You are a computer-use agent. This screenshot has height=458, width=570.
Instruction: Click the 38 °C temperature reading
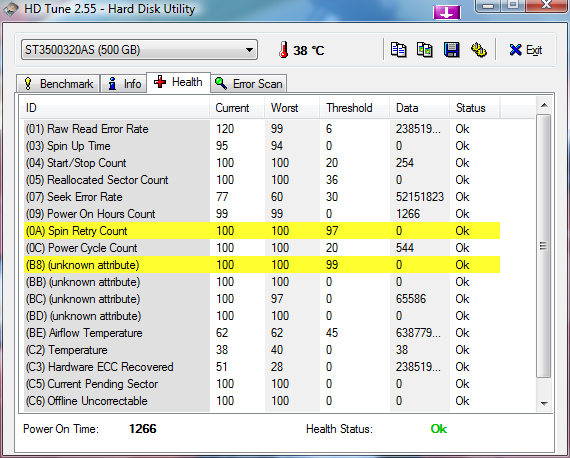click(x=308, y=51)
